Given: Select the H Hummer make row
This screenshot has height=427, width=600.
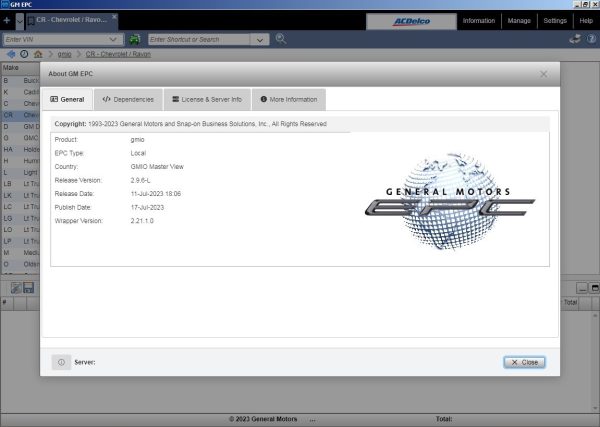Looking at the screenshot, I should [21, 161].
